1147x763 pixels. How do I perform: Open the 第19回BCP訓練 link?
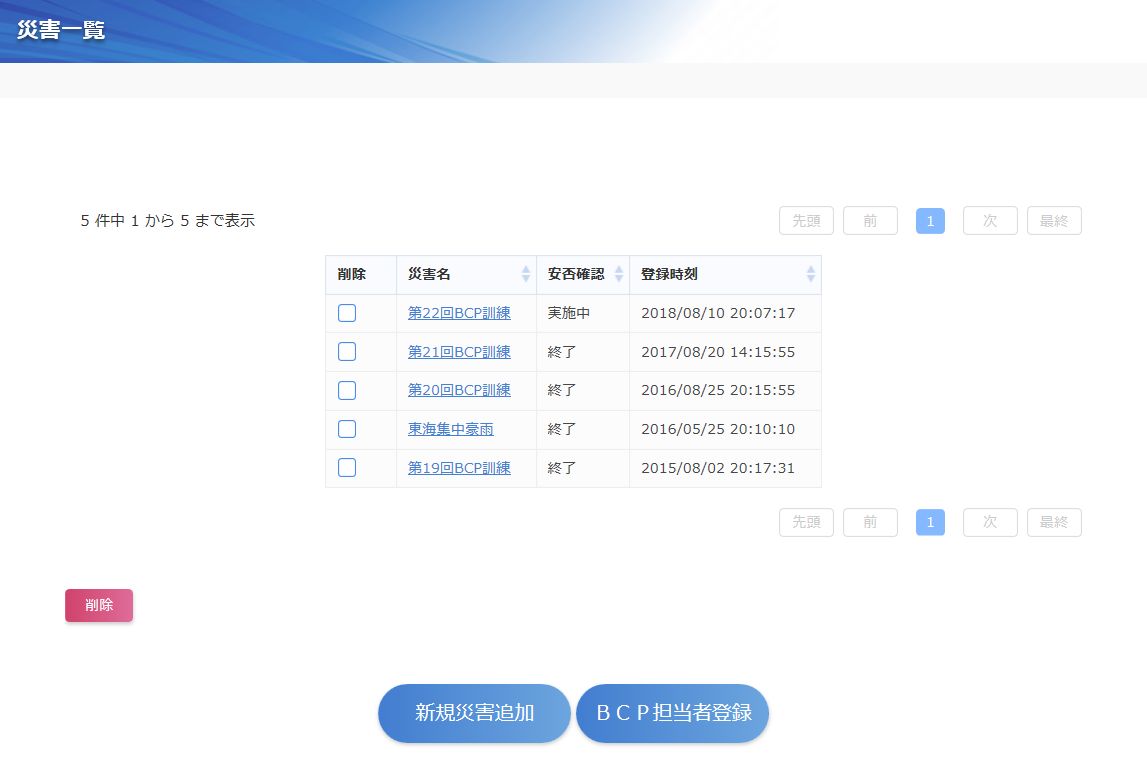coord(459,468)
